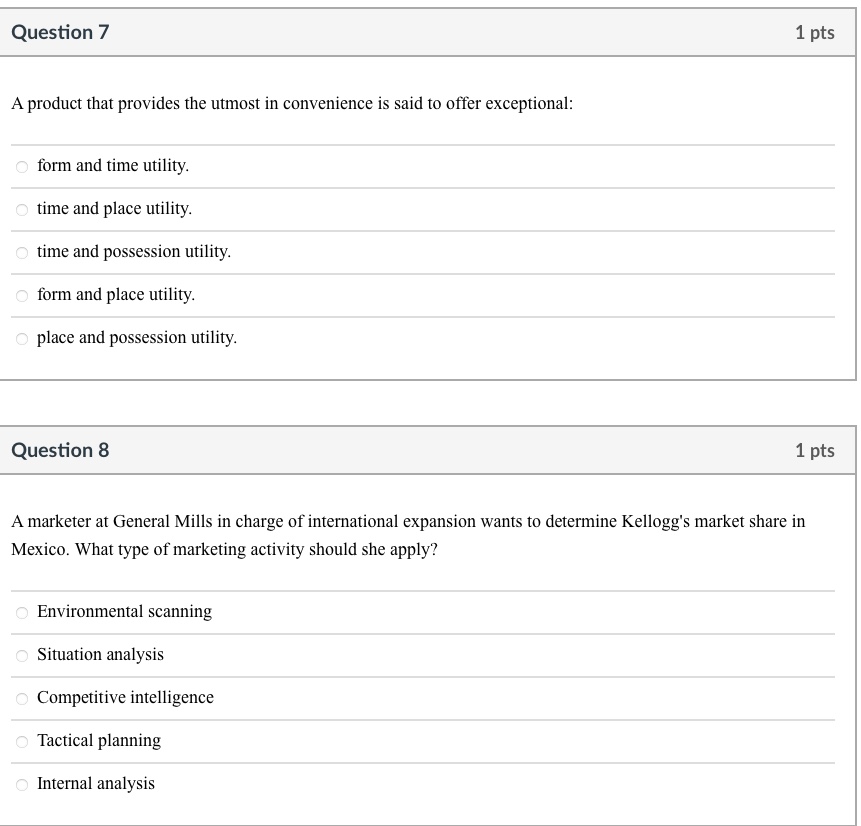Image resolution: width=861 pixels, height=826 pixels.
Task: Select the 'form and place utility' answer option
Action: click(115, 295)
